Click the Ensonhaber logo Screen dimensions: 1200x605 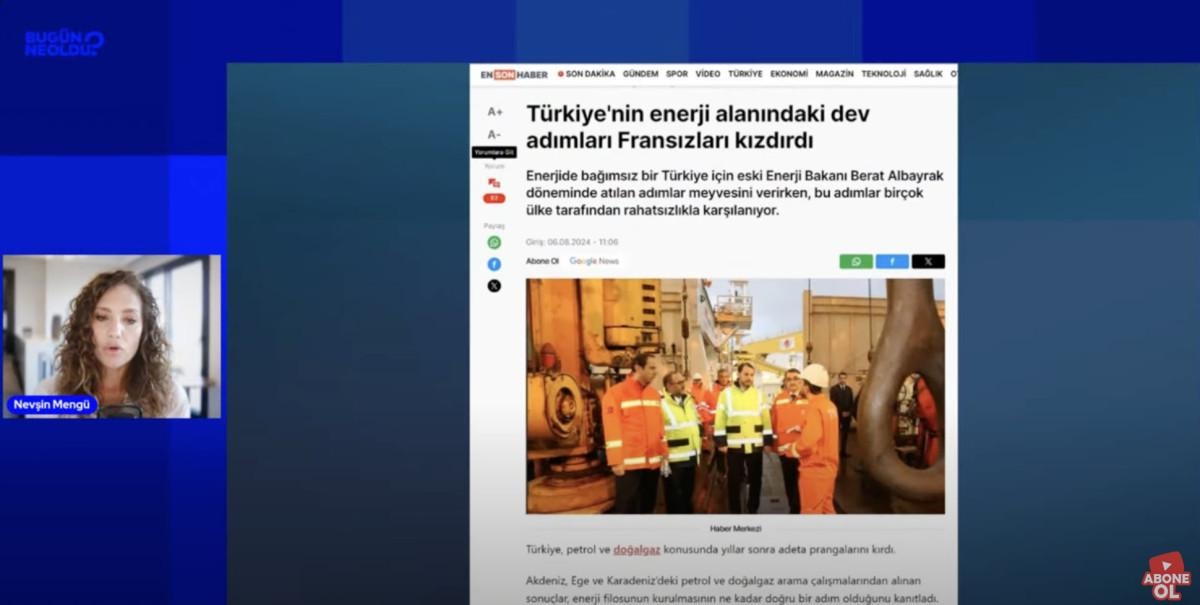pyautogui.click(x=513, y=75)
